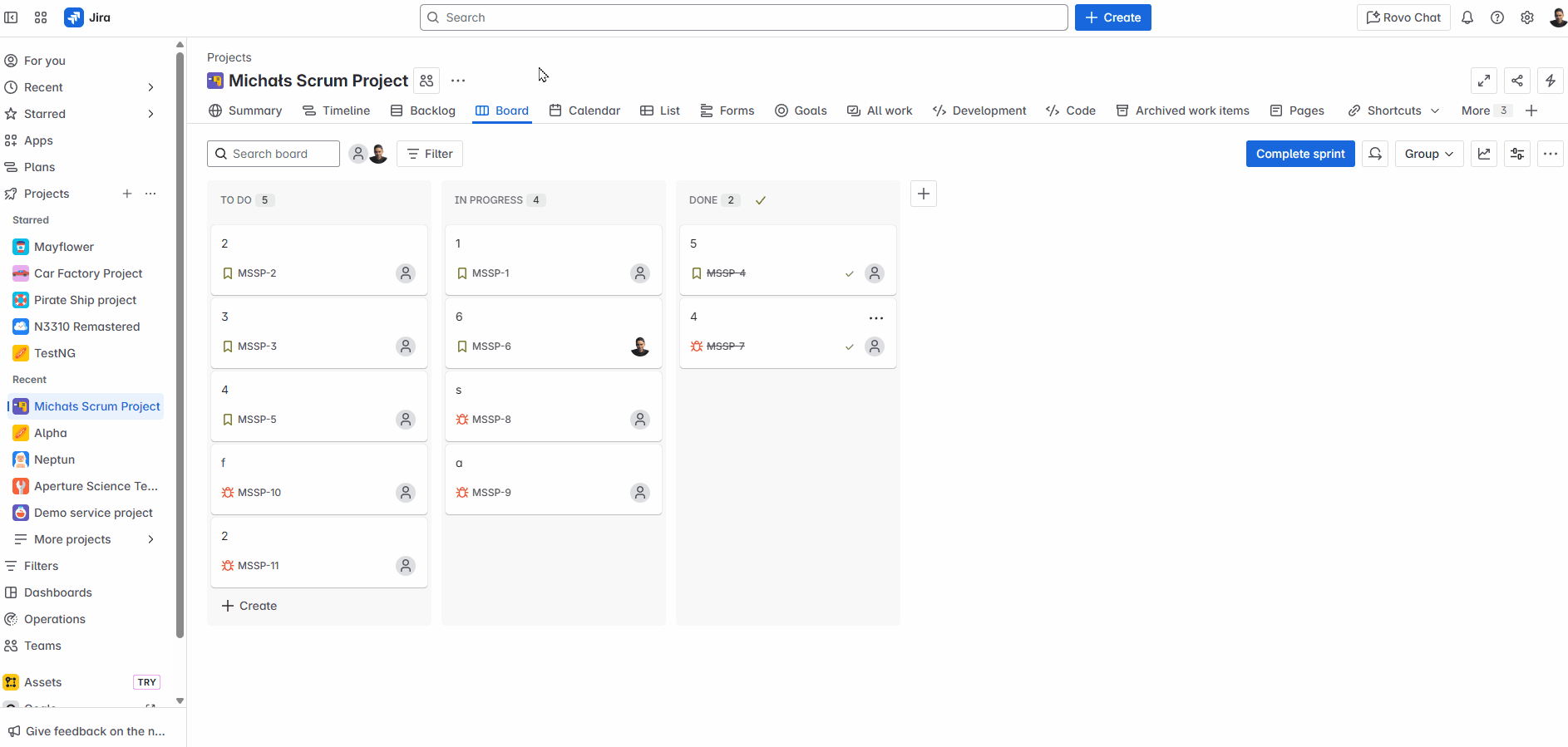The width and height of the screenshot is (1568, 747).
Task: Open your profile avatar menu
Action: 1558,17
